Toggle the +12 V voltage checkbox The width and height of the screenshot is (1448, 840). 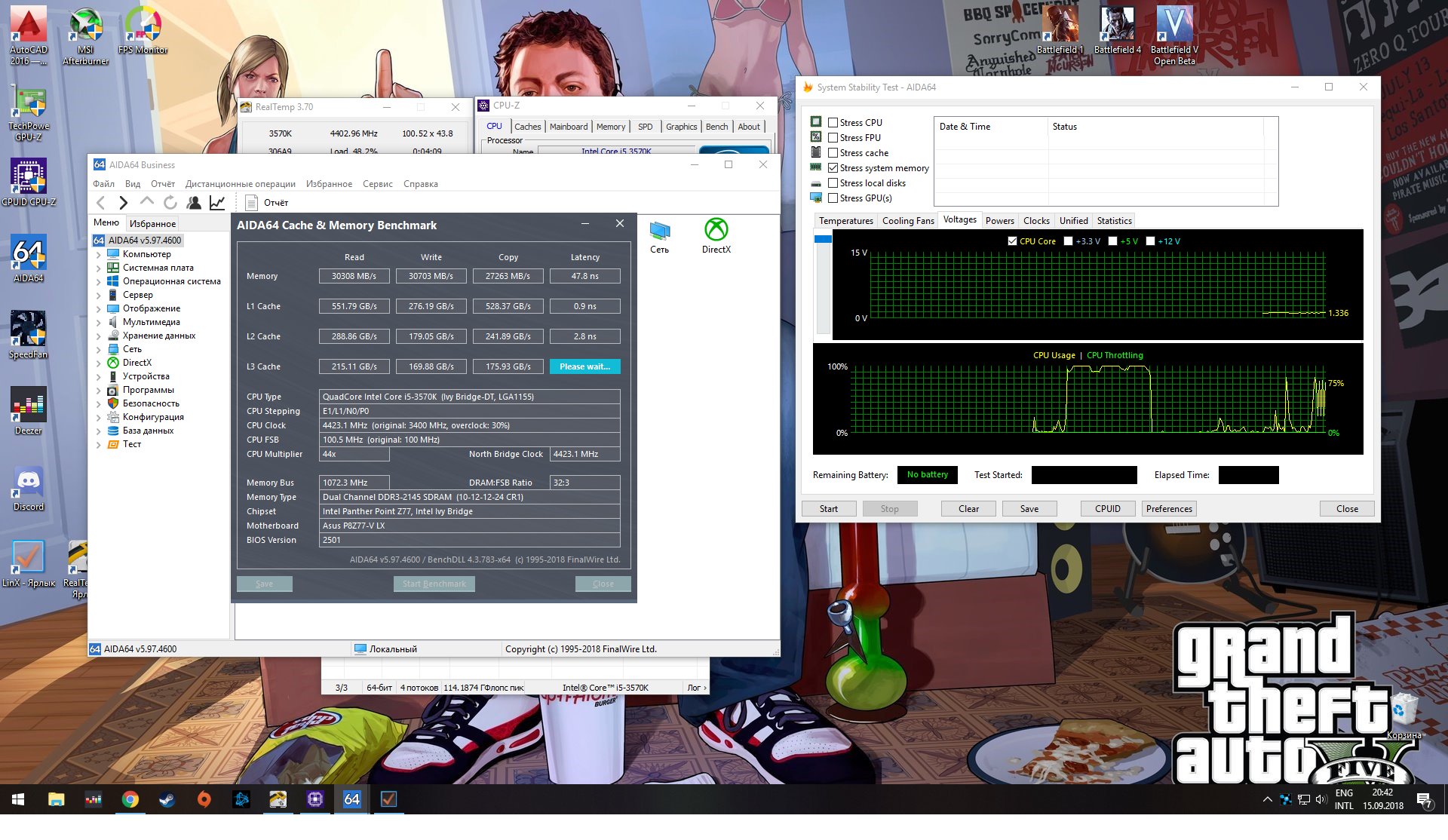tap(1150, 241)
